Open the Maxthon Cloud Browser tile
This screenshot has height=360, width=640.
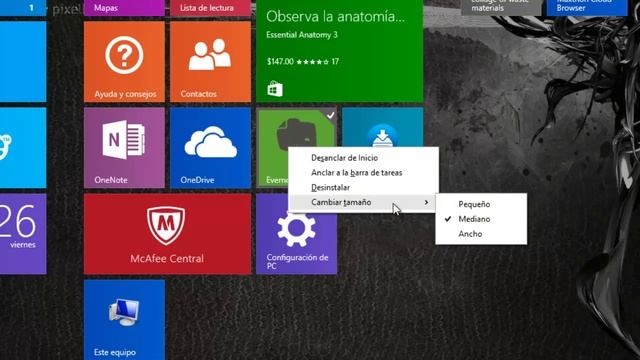[587, 8]
